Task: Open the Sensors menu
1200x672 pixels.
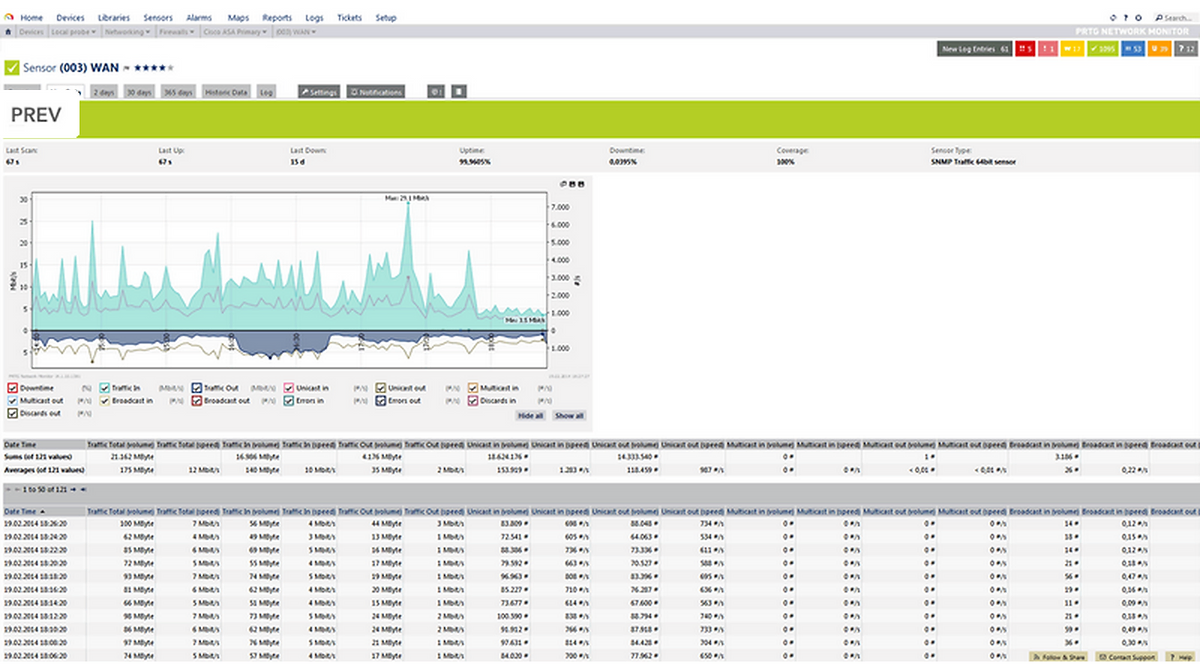Action: [x=158, y=18]
